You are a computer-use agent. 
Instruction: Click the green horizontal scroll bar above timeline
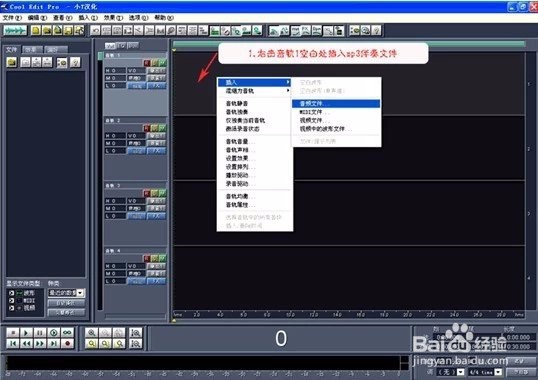click(x=349, y=44)
